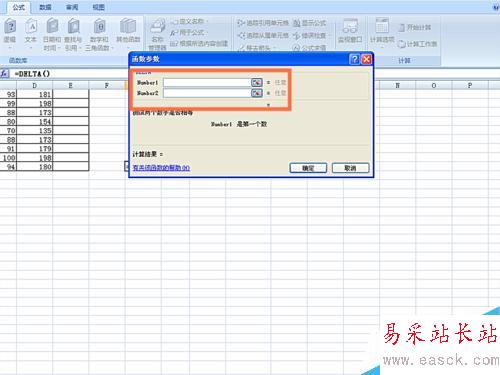Select the cell containing 154
Viewport: 500px width, 375px height.
click(35, 121)
